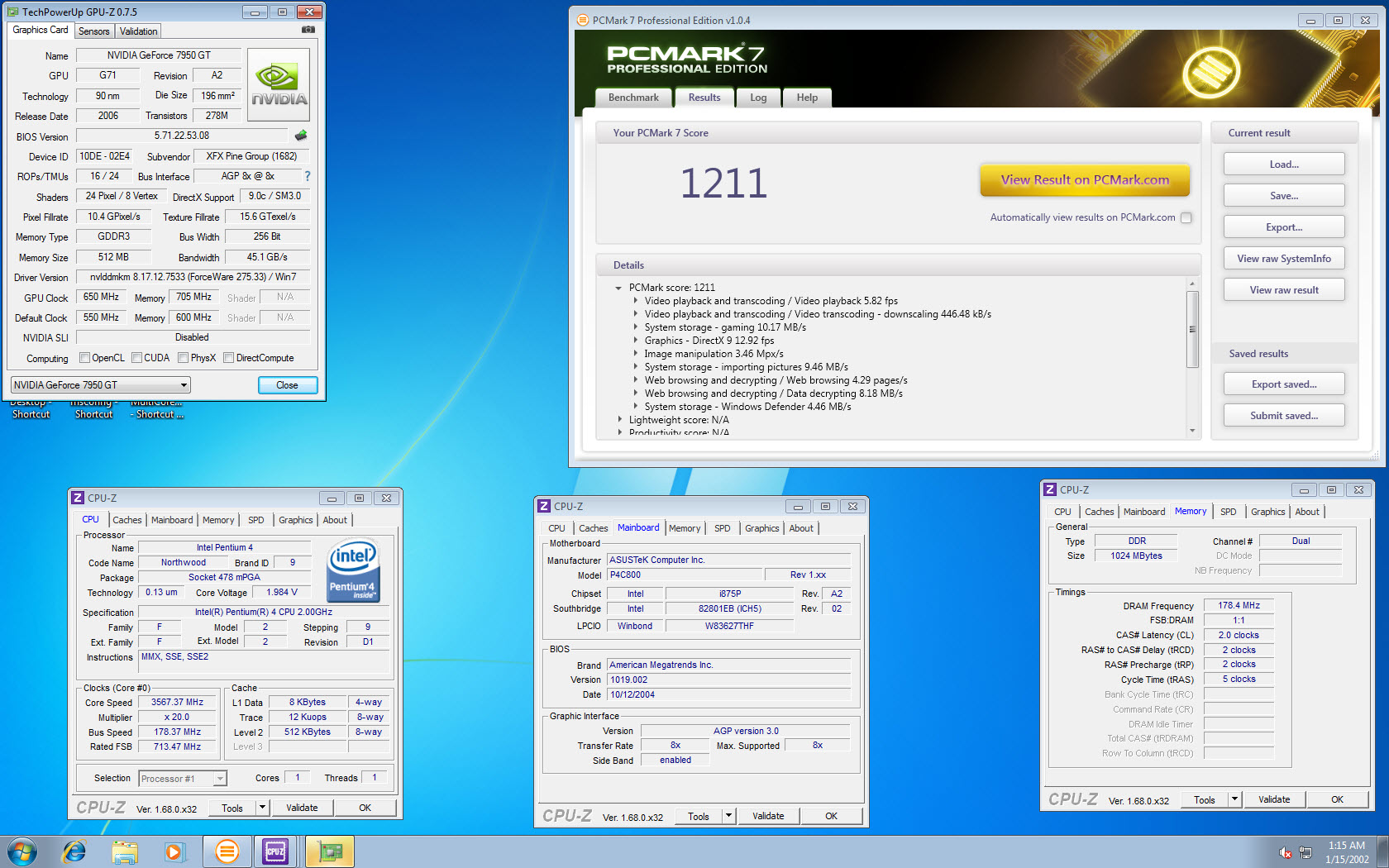Toggle the PhysX checkbox
The height and width of the screenshot is (868, 1389).
[x=183, y=358]
